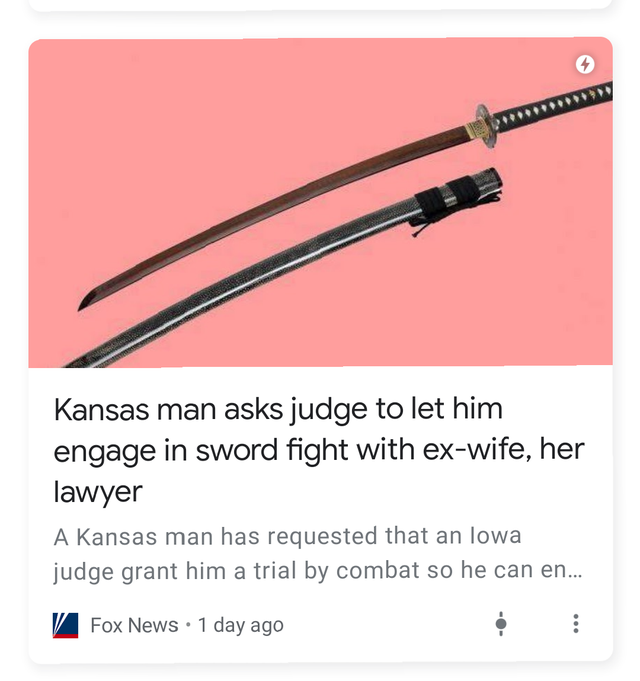Tap the AMP lightning bolt badge
The image size is (640, 681).
click(x=584, y=64)
